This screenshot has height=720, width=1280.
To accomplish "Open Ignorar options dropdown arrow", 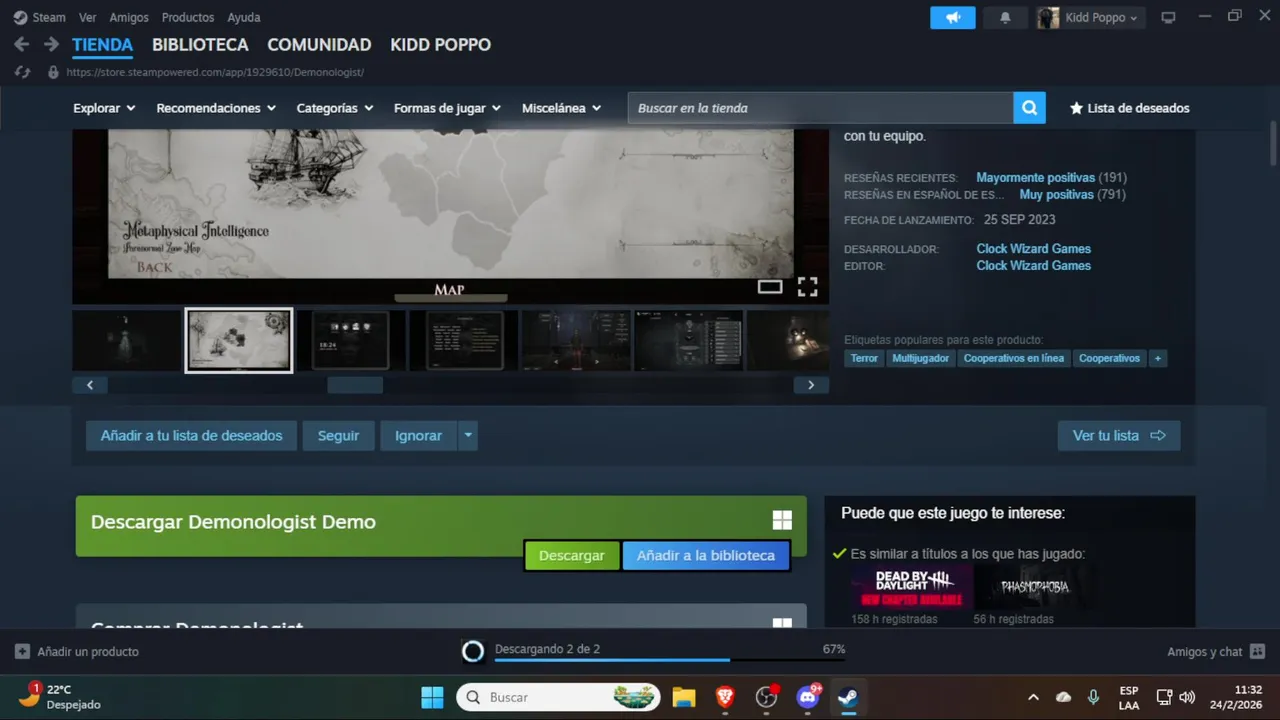I will (468, 436).
